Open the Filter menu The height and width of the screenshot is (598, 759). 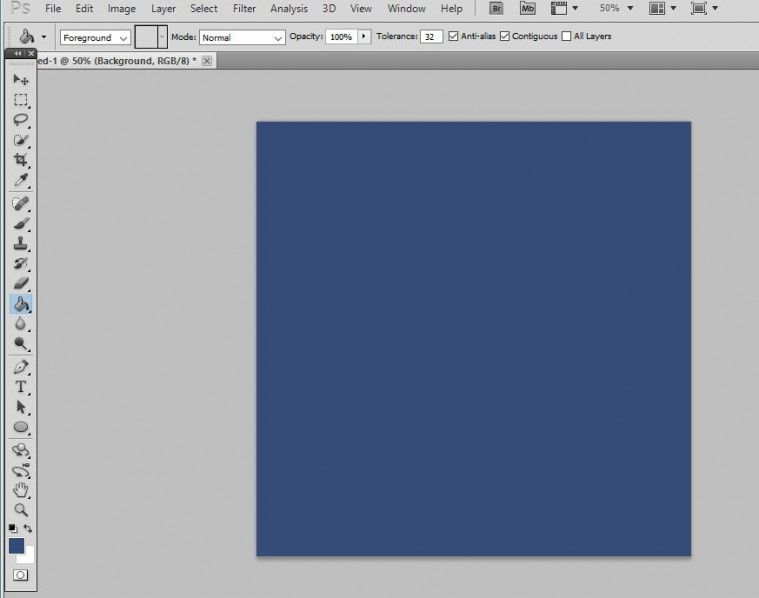pos(244,9)
